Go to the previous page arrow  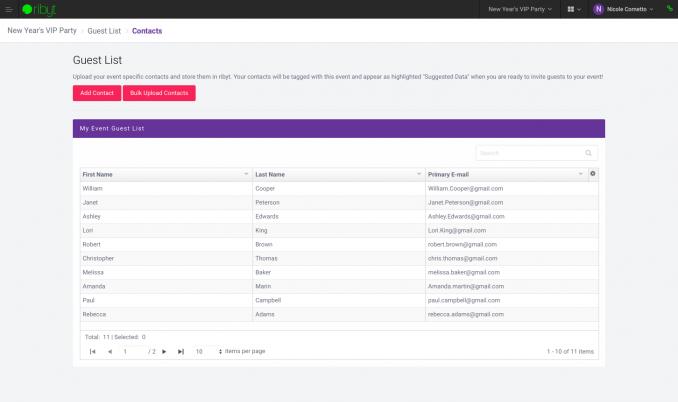coord(110,352)
